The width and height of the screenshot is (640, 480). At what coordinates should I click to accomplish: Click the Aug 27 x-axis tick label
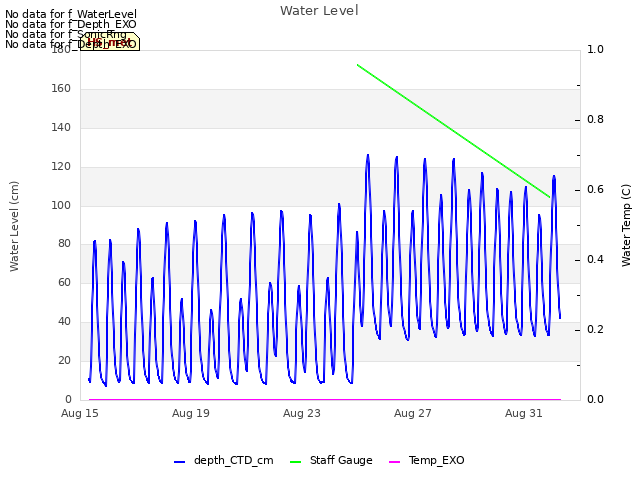pos(413,413)
